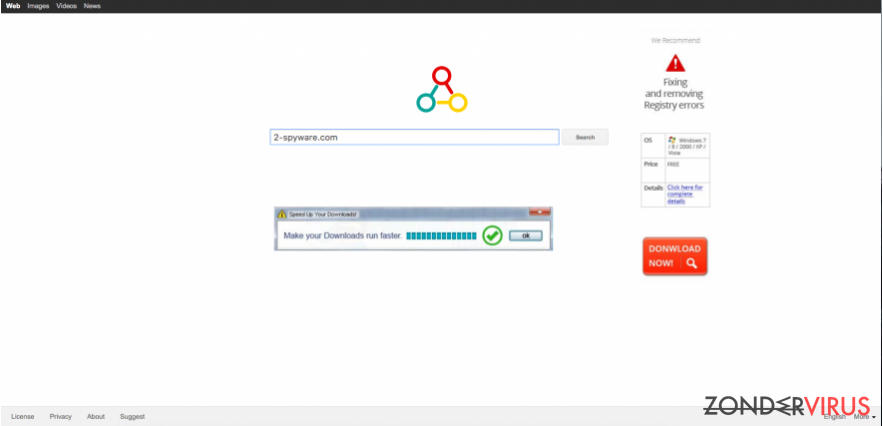Image resolution: width=883 pixels, height=426 pixels.
Task: Click the yellow warning icon in popup title
Action: [x=282, y=214]
